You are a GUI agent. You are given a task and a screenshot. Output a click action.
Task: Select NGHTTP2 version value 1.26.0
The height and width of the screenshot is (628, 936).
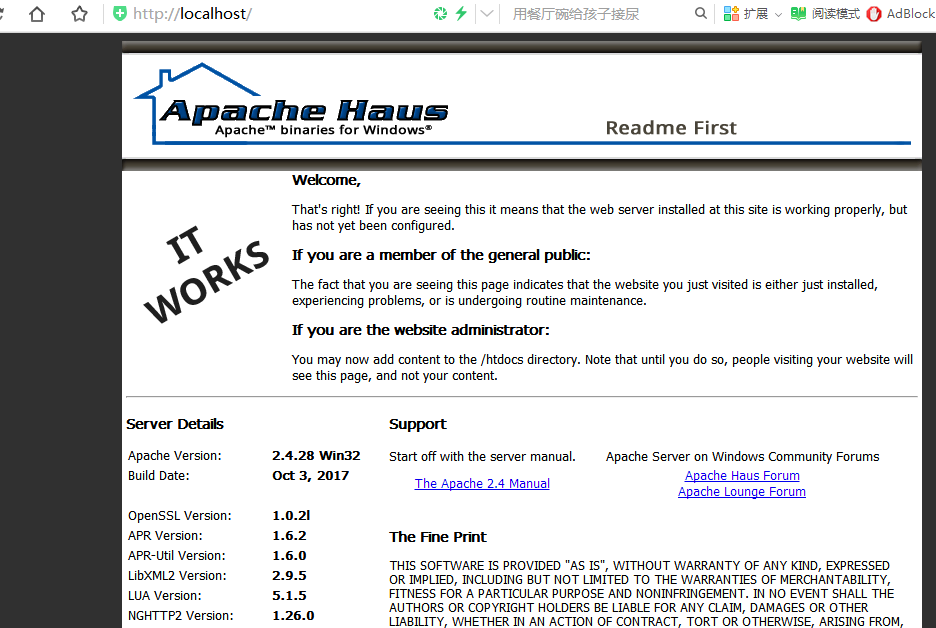coord(293,615)
